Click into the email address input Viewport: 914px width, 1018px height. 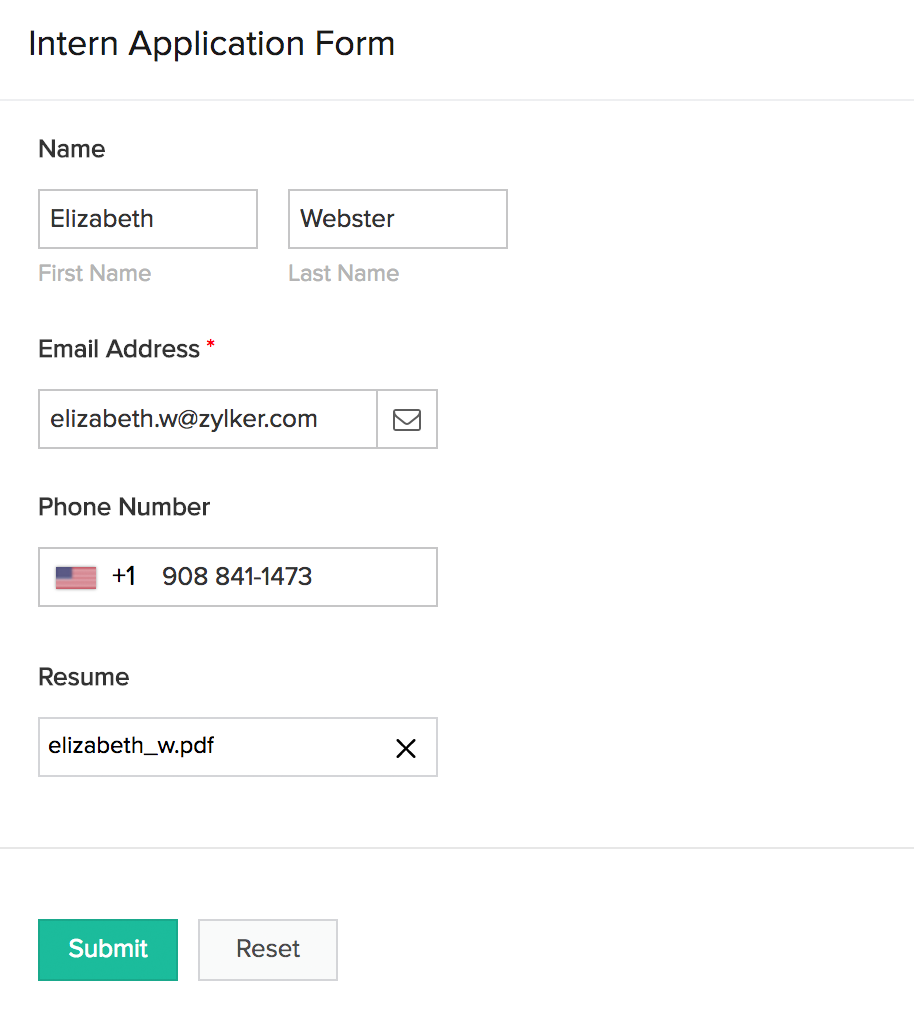point(208,419)
